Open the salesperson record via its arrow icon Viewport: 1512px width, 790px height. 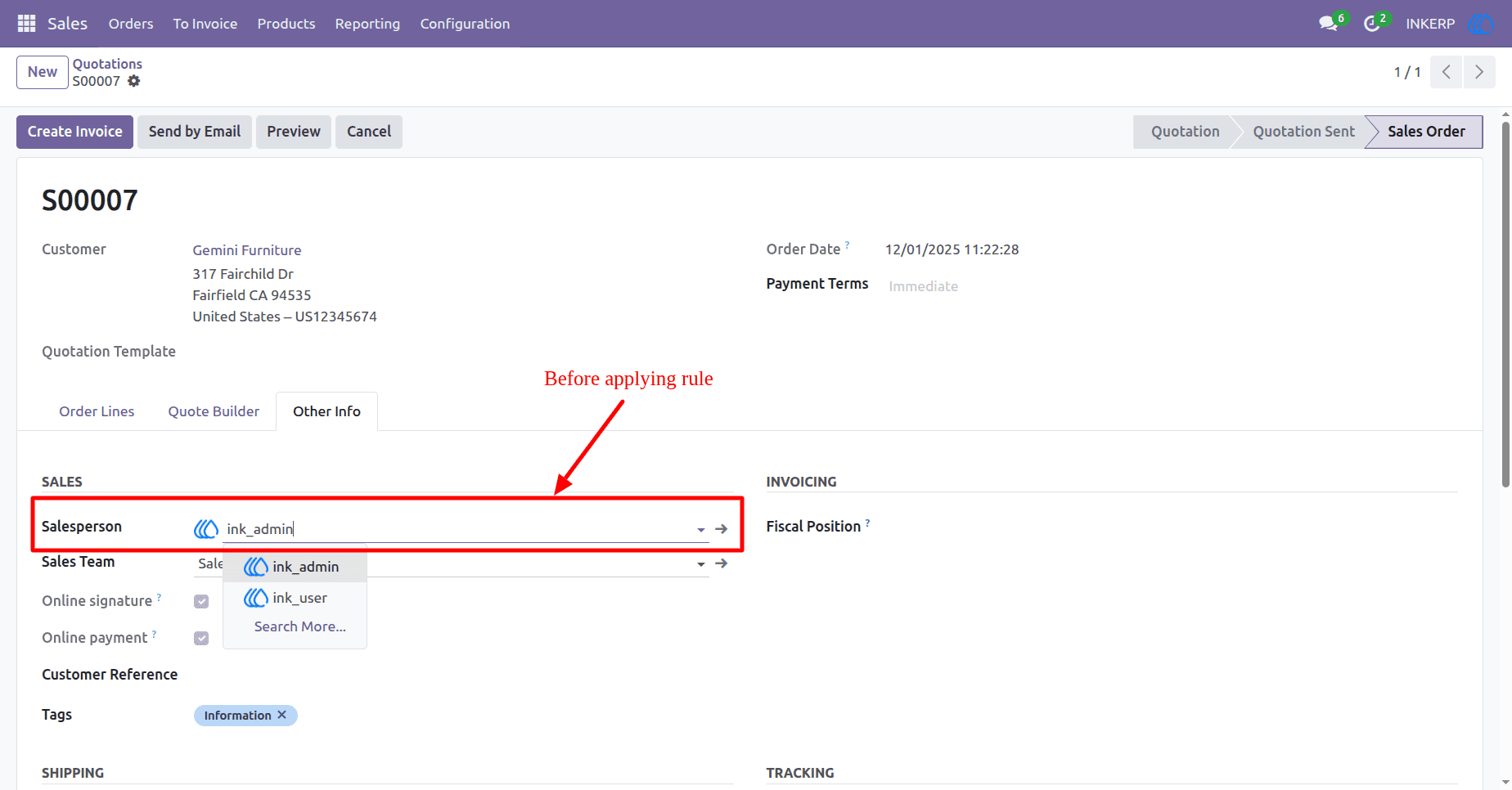pyautogui.click(x=721, y=529)
